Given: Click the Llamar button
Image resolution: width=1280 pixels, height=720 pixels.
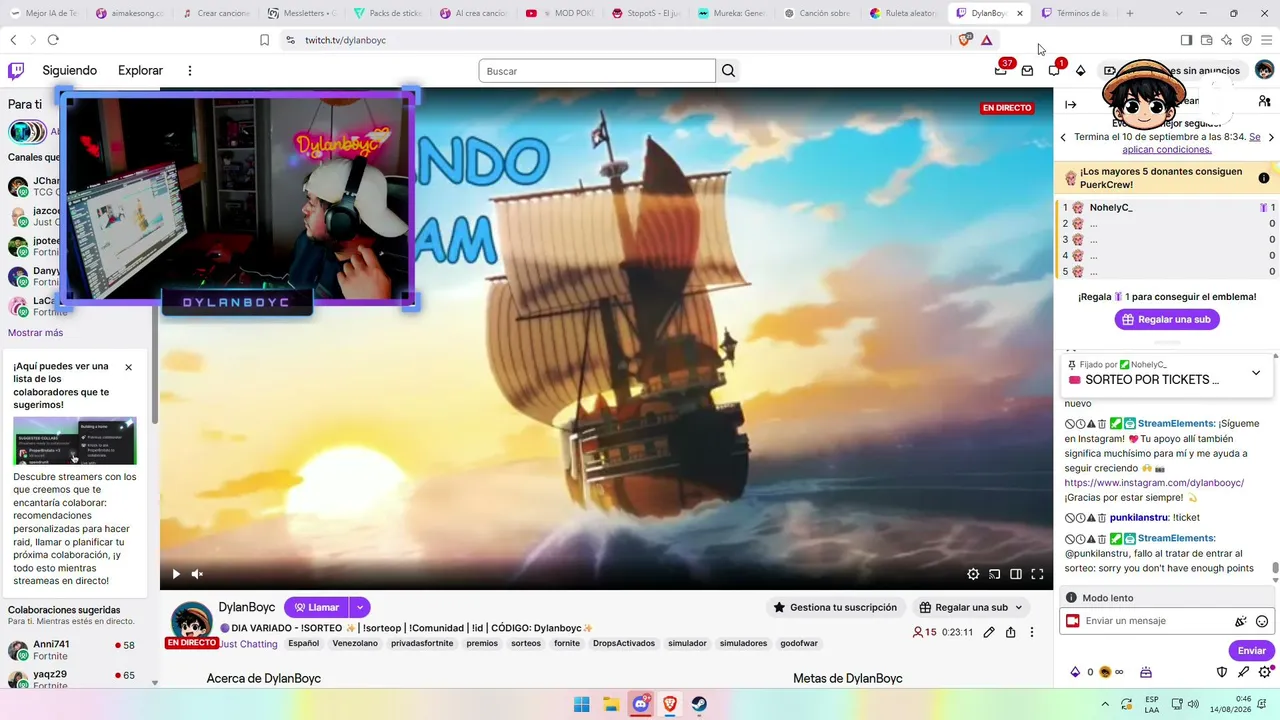Looking at the screenshot, I should pyautogui.click(x=317, y=607).
